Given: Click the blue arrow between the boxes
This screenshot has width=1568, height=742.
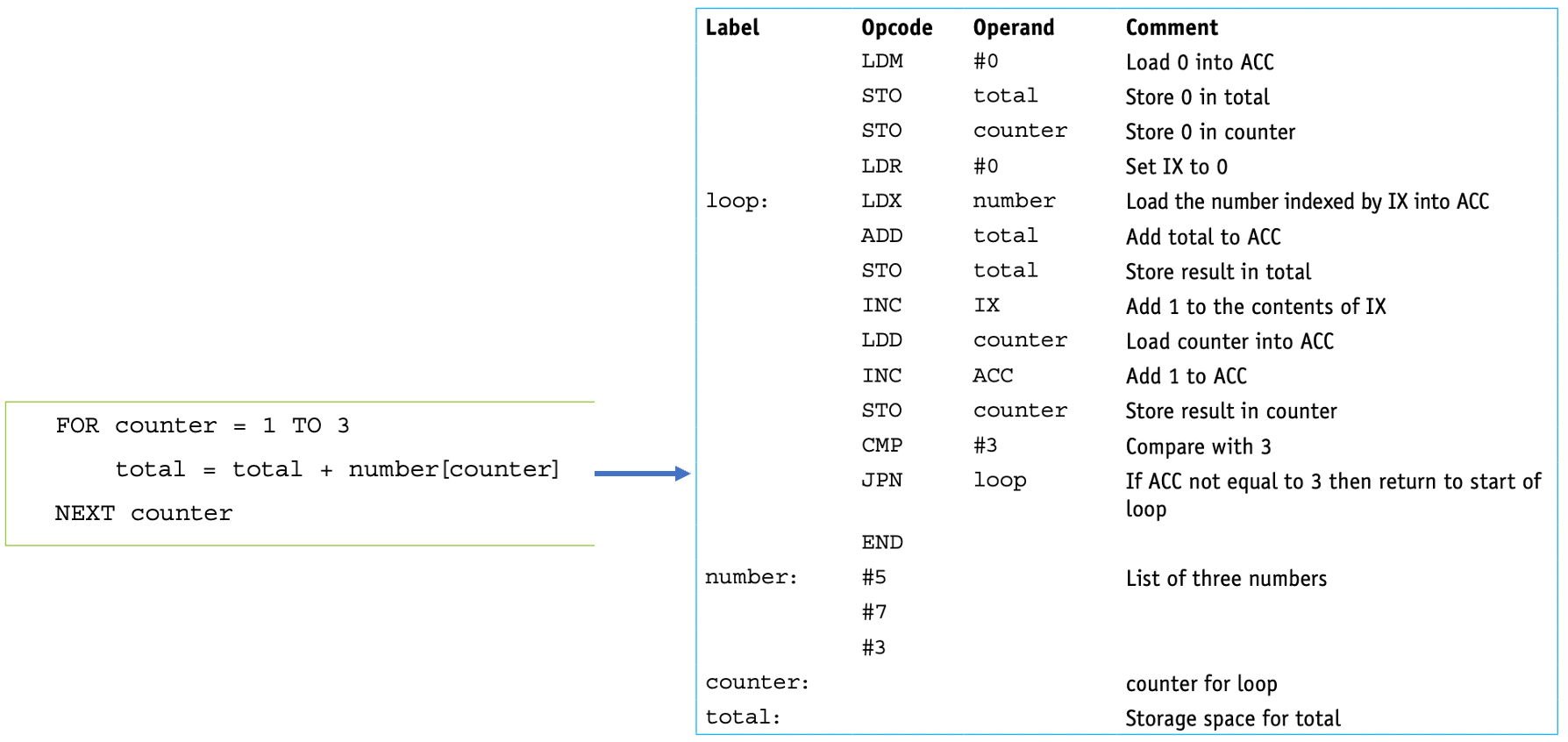Looking at the screenshot, I should coord(642,474).
